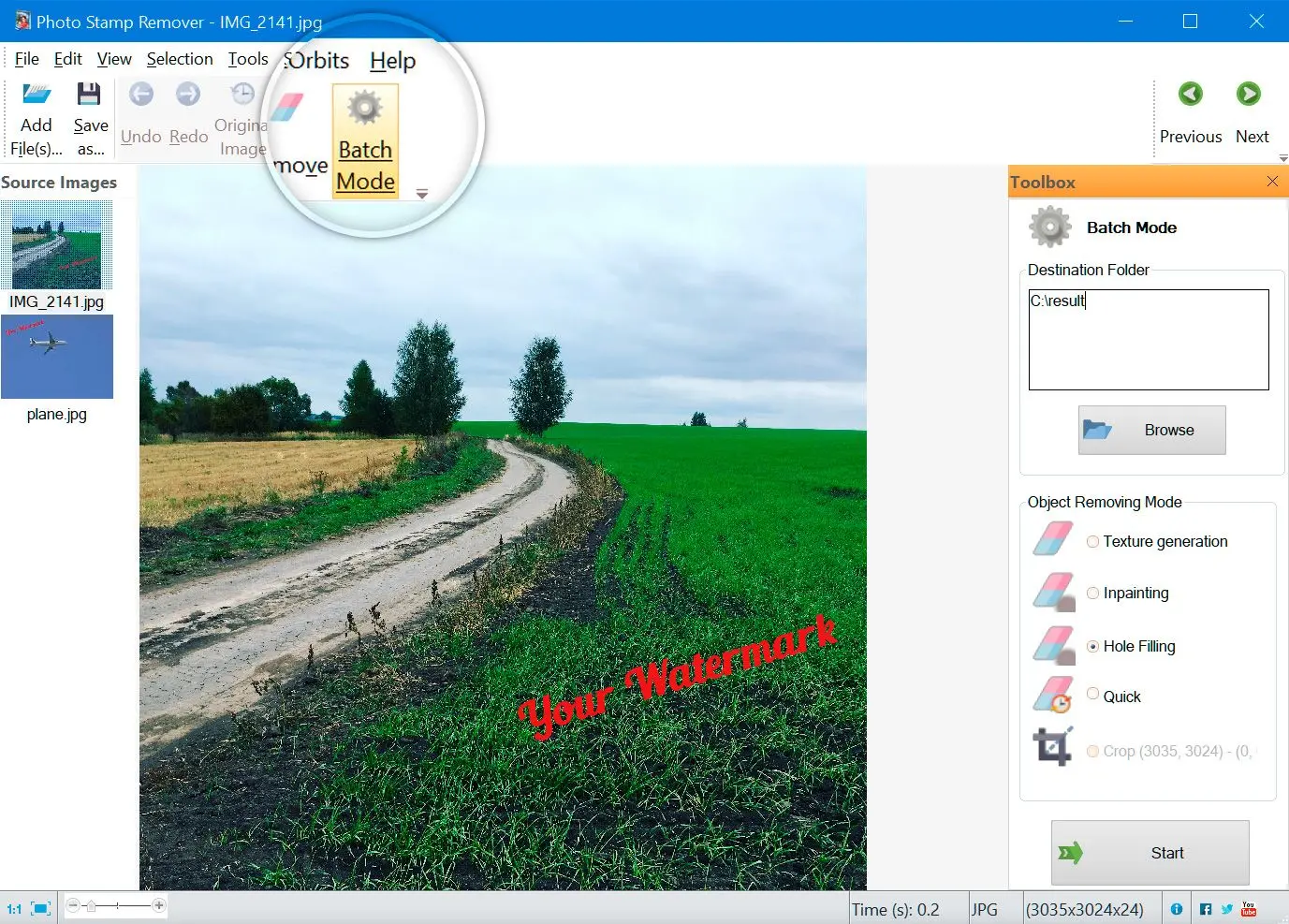
Task: Open the Twitter icon in status bar
Action: (x=1226, y=909)
